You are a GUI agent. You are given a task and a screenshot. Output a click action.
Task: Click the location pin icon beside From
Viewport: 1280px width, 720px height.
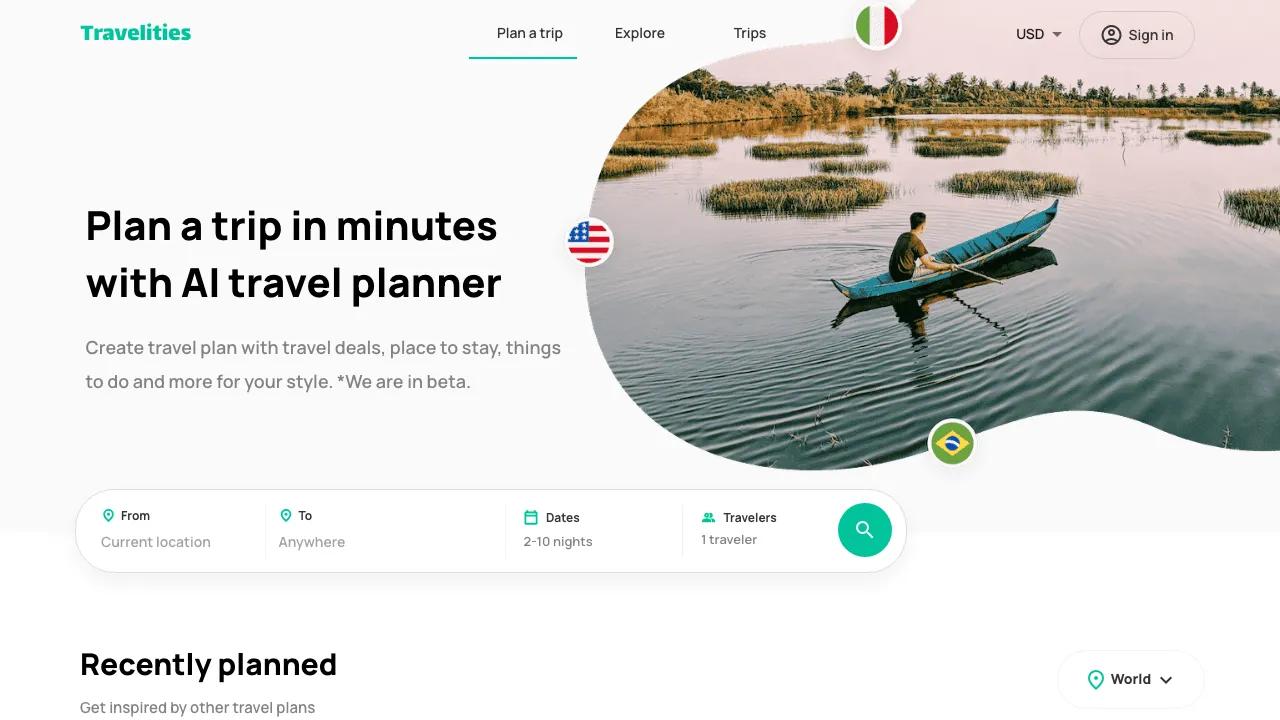tap(108, 516)
